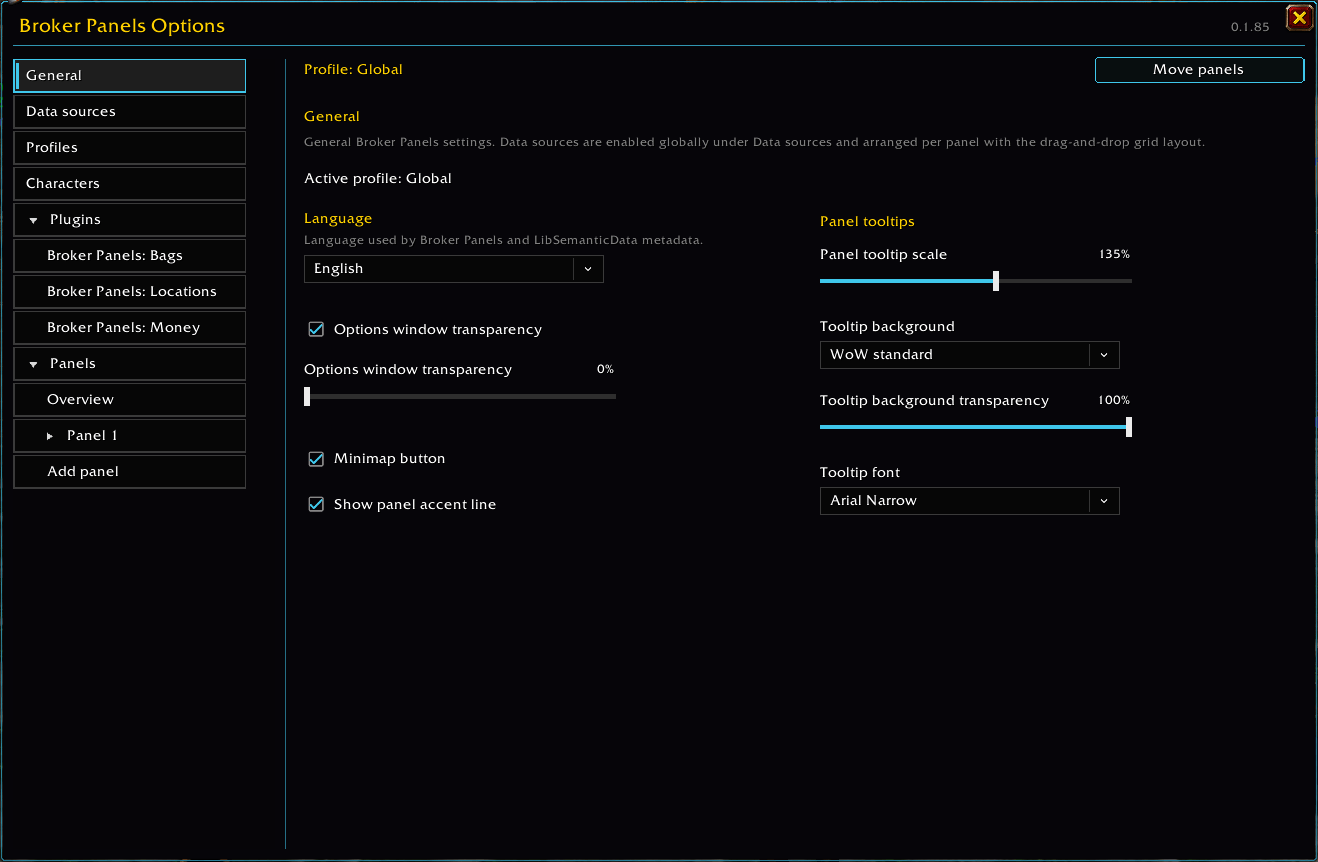Select Broker Panels: Money plugin
Screen dimensions: 1318x862
(x=130, y=327)
